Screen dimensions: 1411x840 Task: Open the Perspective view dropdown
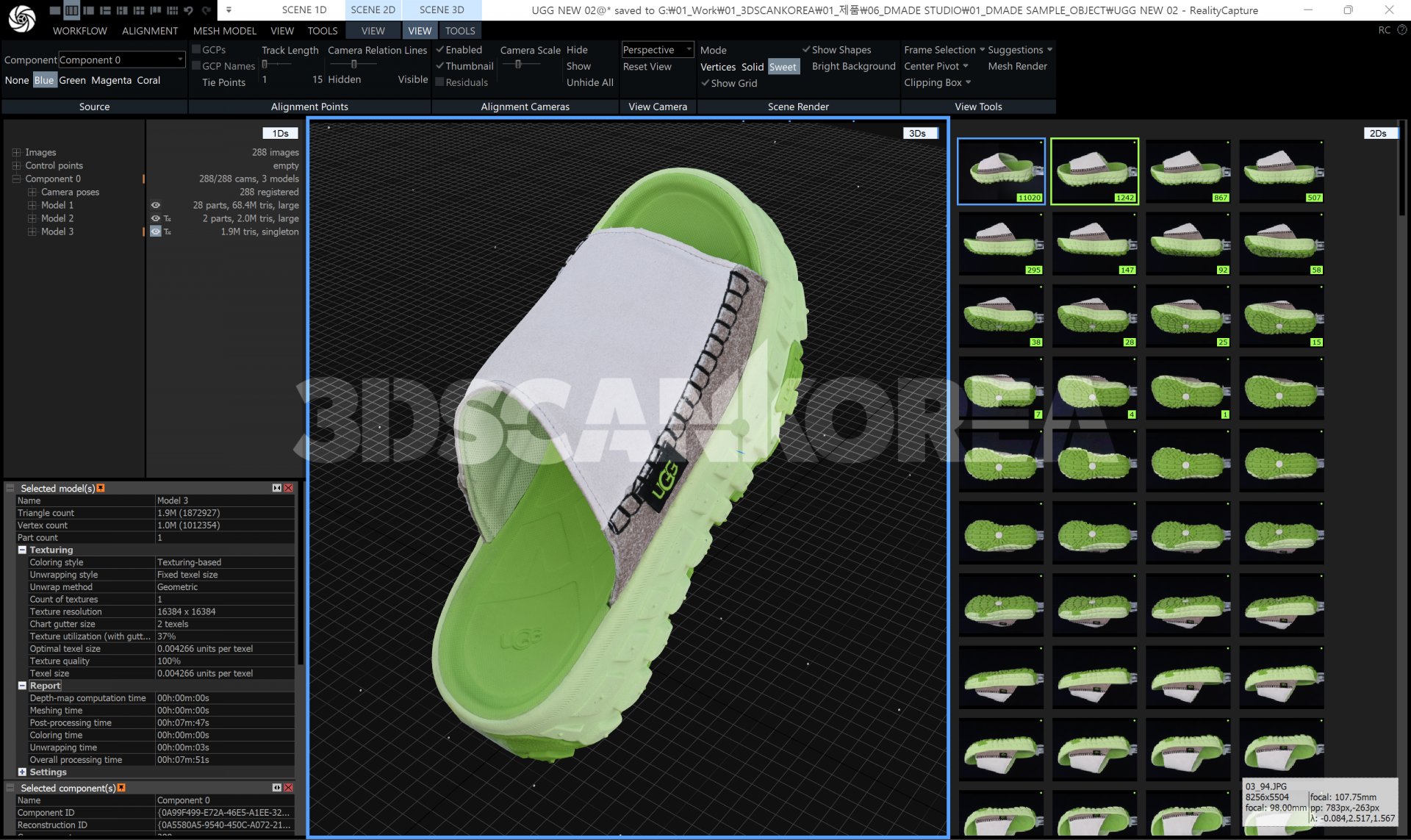coord(658,49)
